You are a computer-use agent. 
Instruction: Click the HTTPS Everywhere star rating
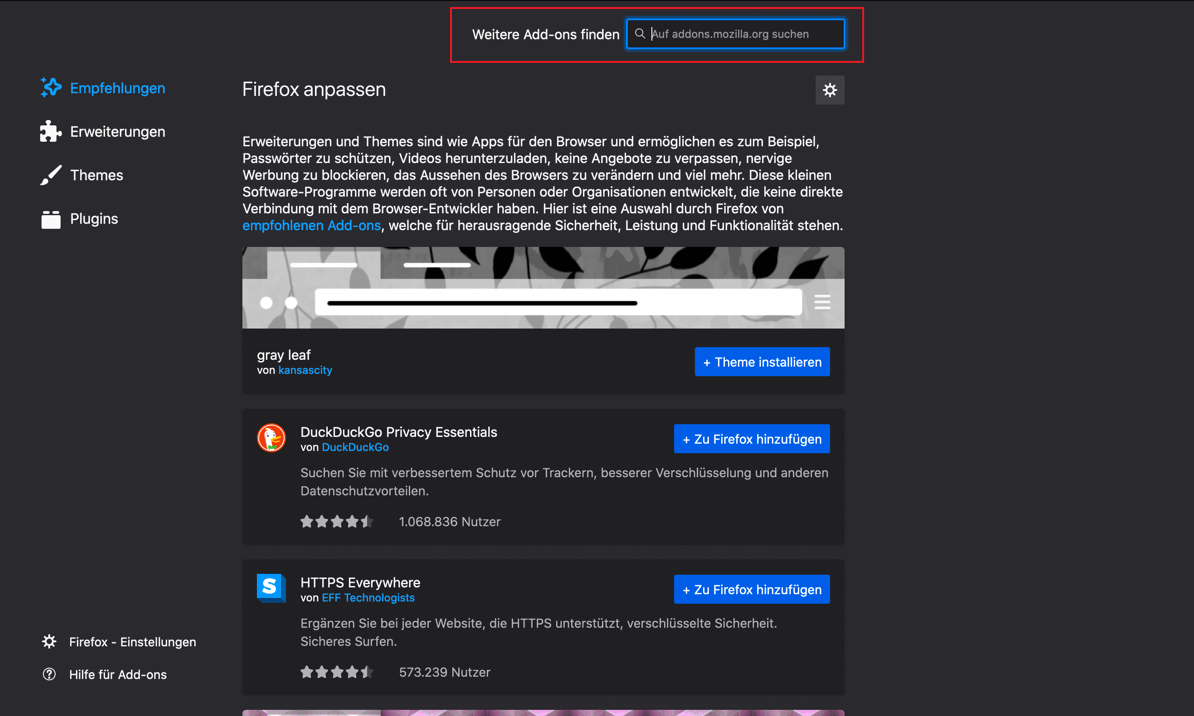pos(337,672)
